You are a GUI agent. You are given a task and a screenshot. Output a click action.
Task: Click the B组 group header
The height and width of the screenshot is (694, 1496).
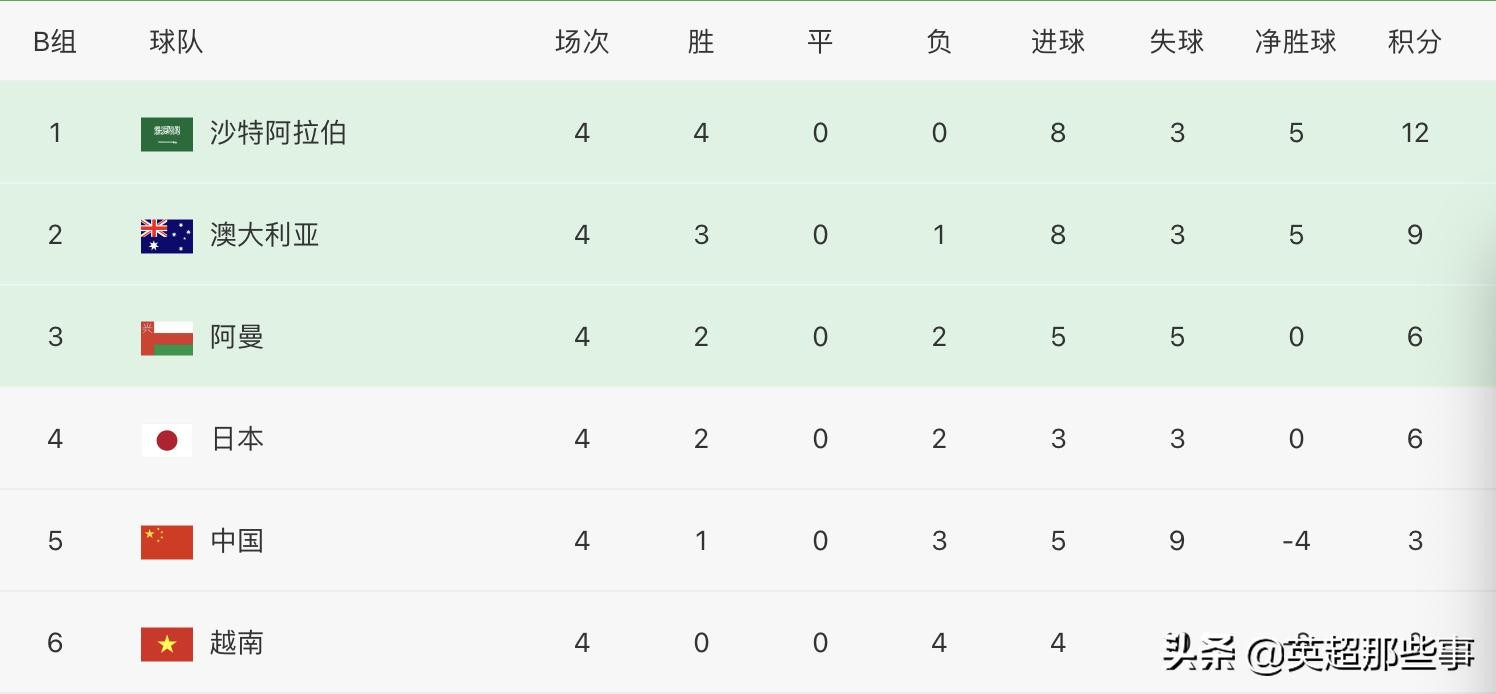[55, 42]
